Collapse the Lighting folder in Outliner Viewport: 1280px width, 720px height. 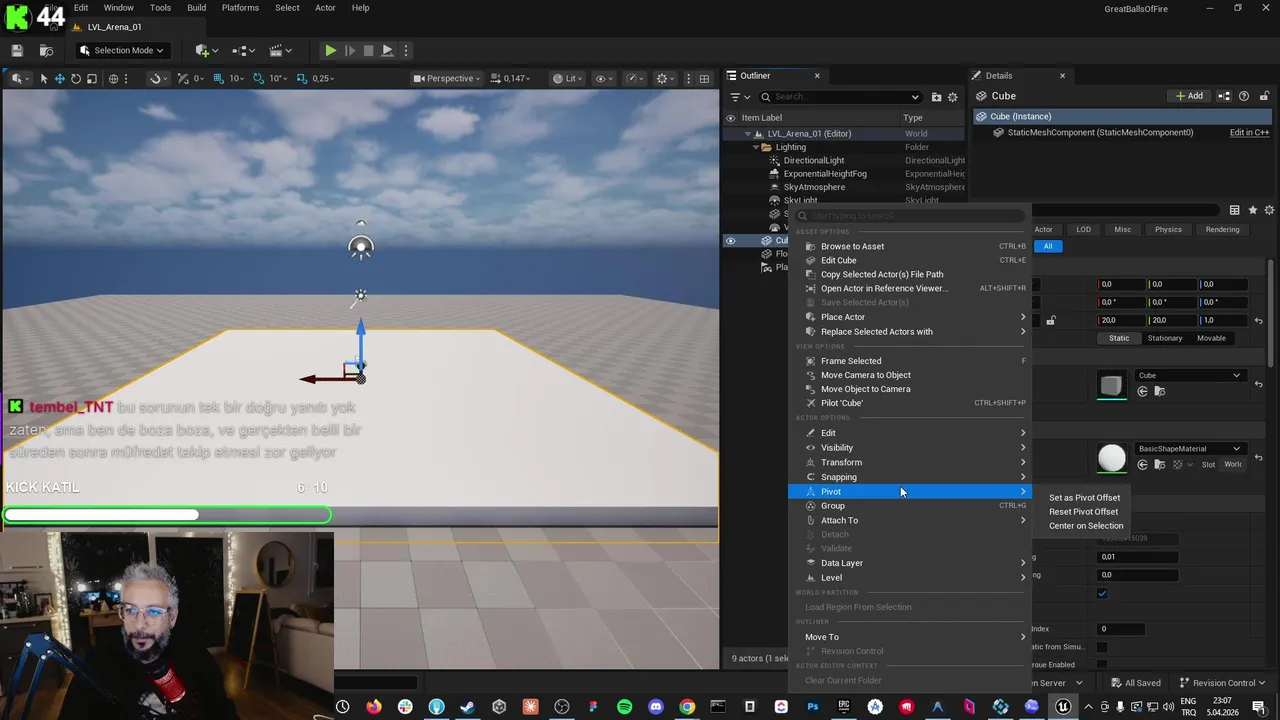[756, 147]
